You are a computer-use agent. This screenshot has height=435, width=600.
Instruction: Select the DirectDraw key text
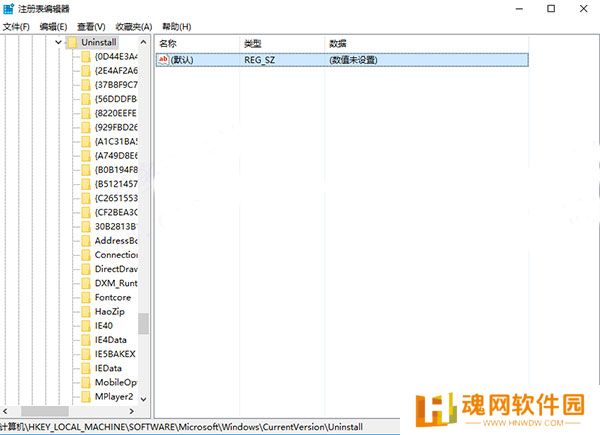(116, 269)
